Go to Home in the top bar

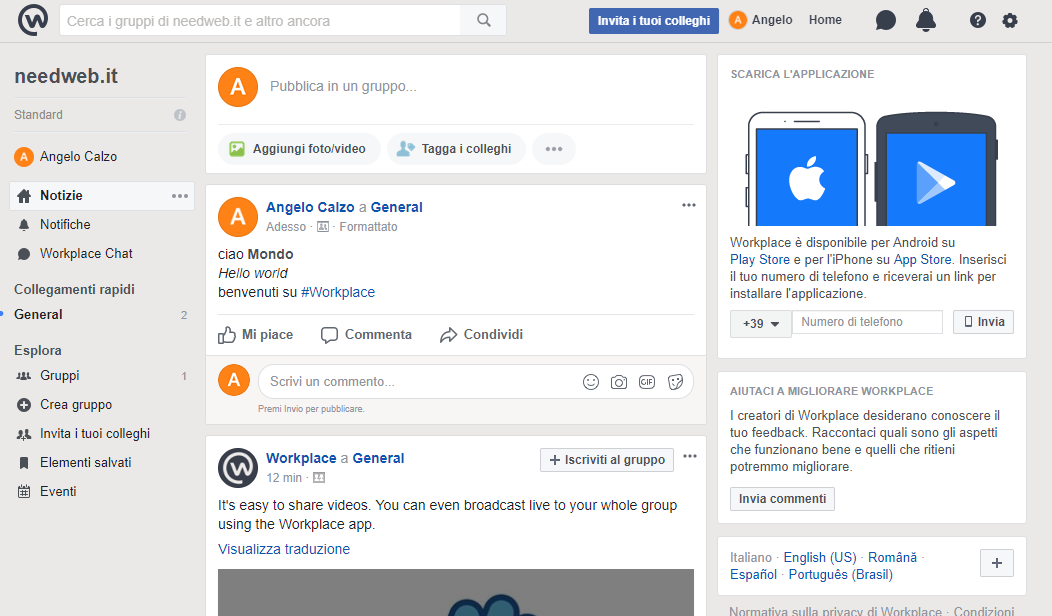[x=825, y=20]
